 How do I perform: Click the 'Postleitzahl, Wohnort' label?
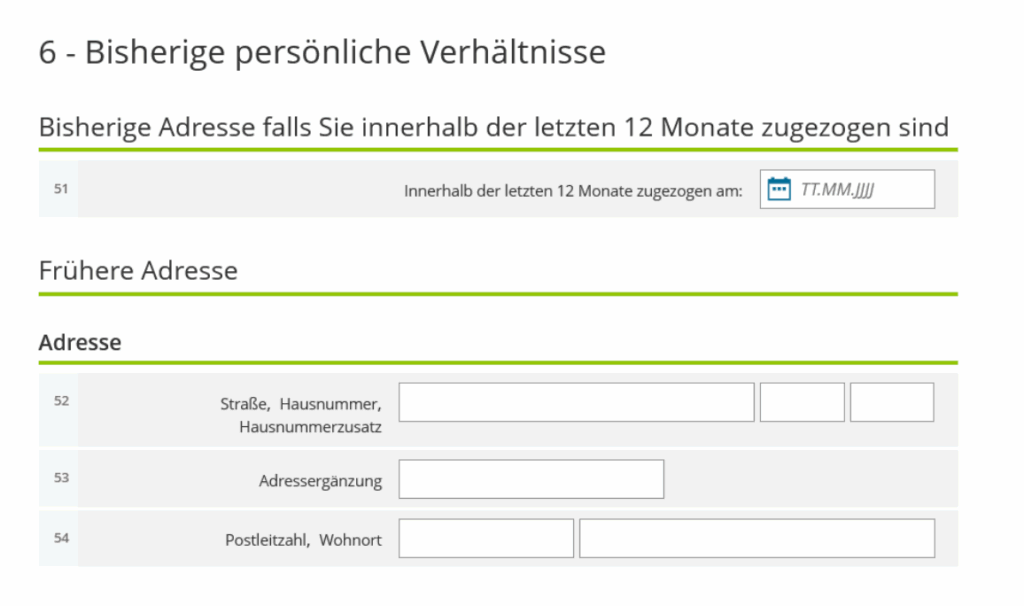pos(303,540)
